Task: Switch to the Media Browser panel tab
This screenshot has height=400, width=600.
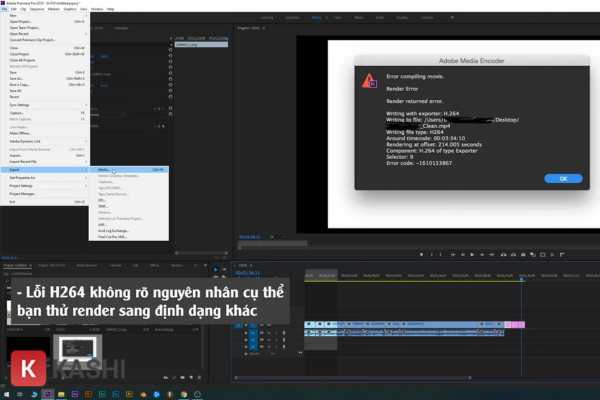Action: point(87,265)
